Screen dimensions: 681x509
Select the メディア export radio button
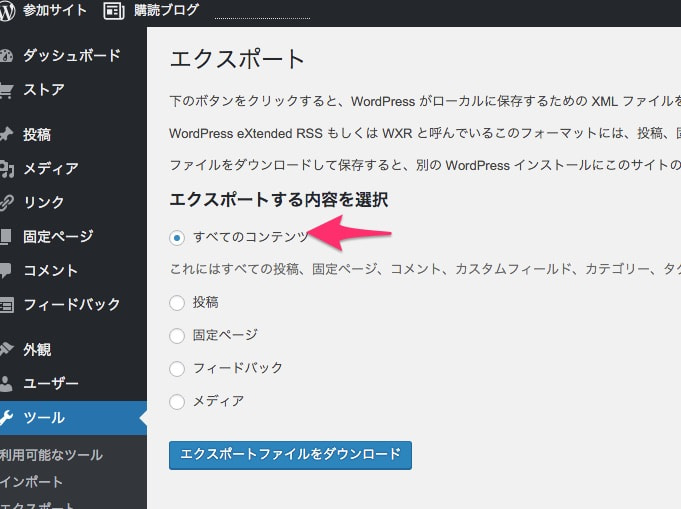point(177,402)
